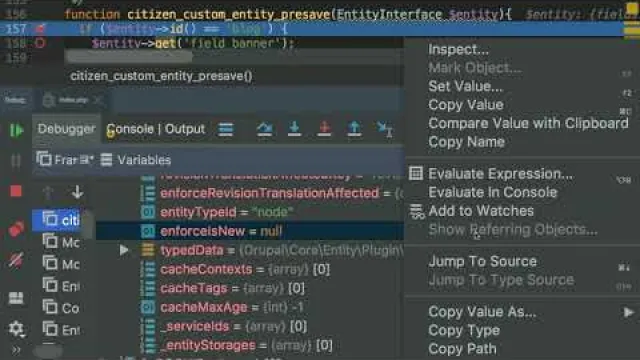
Task: Stop debugging with the red square icon
Action: [16, 191]
